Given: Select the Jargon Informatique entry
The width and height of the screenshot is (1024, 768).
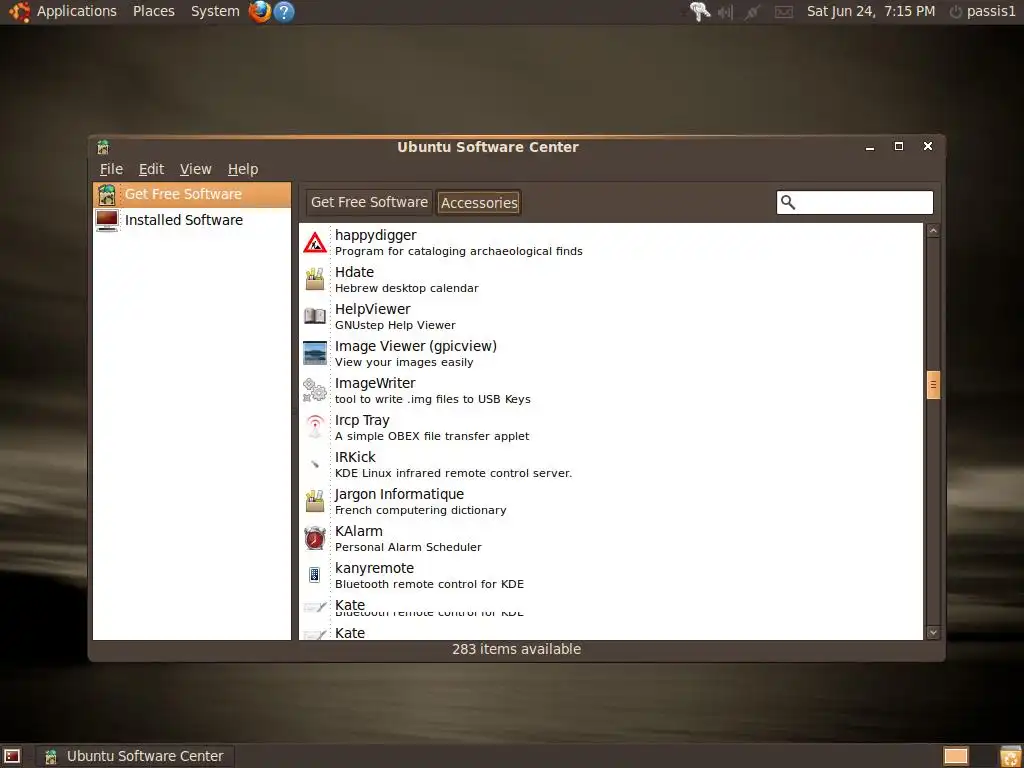Looking at the screenshot, I should (x=611, y=502).
